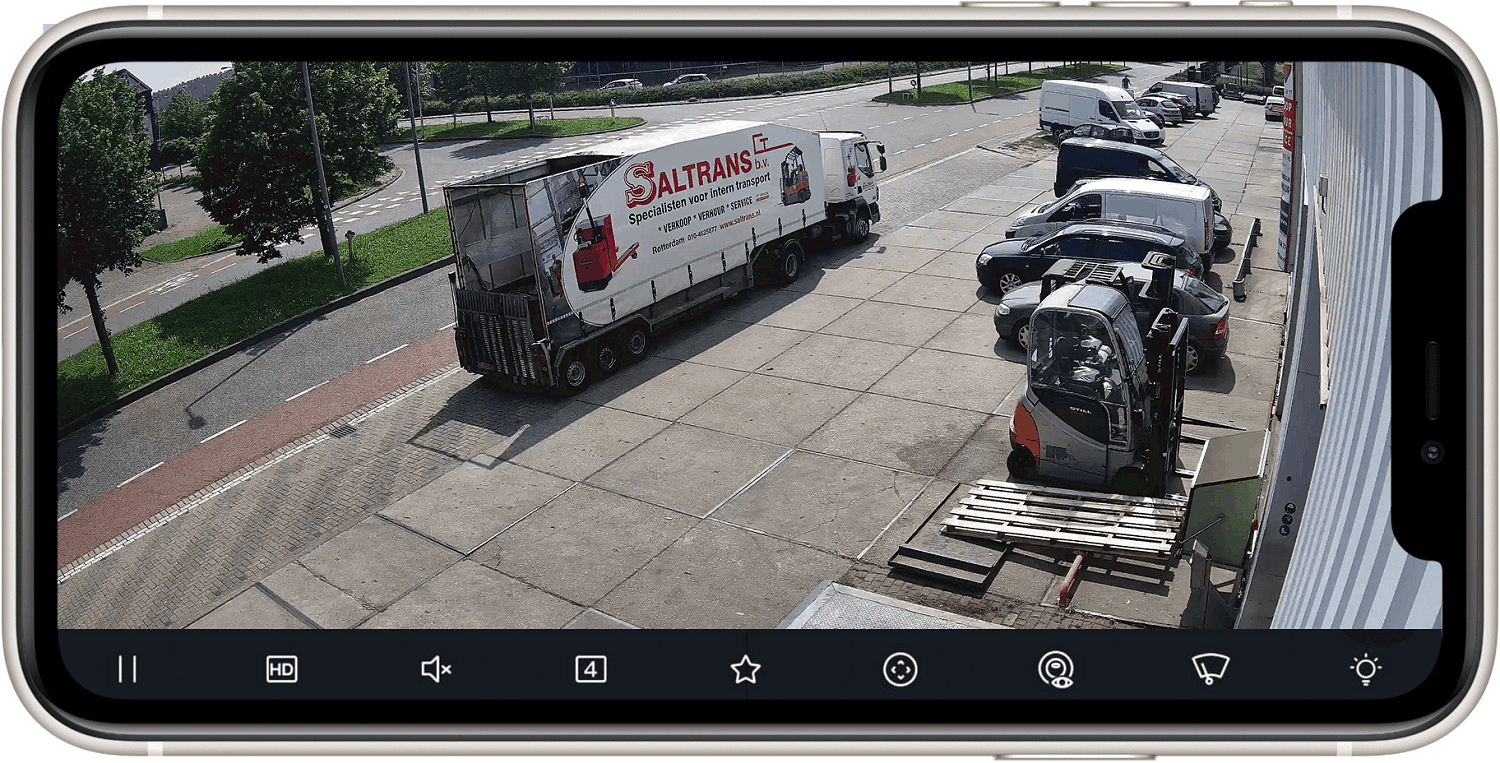The height and width of the screenshot is (763, 1500).
Task: Open the 4-camera split view
Action: 591,669
